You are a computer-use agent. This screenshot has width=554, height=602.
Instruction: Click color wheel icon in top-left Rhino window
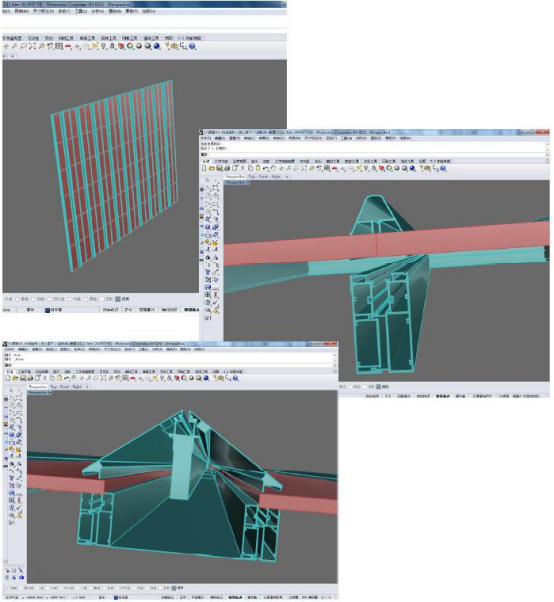pyautogui.click(x=130, y=46)
